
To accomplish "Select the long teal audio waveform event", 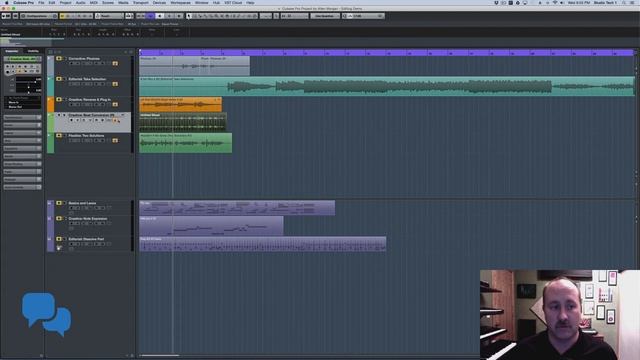I will point(387,86).
